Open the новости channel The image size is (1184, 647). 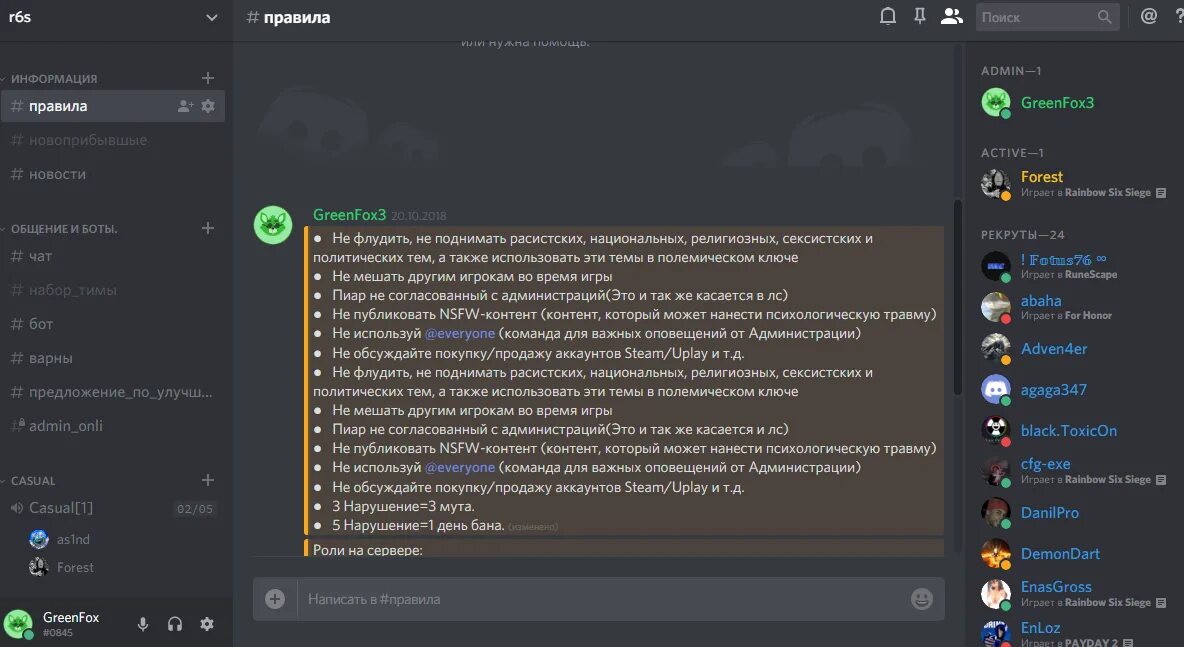(x=113, y=174)
